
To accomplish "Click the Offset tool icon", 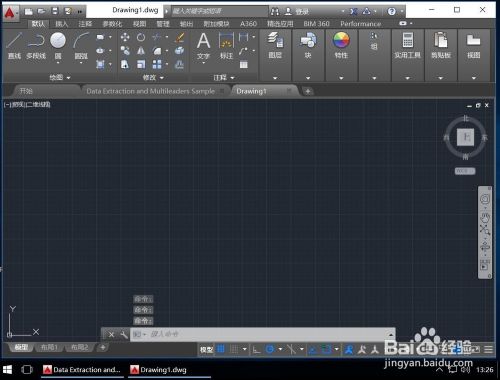I will pyautogui.click(x=180, y=64).
